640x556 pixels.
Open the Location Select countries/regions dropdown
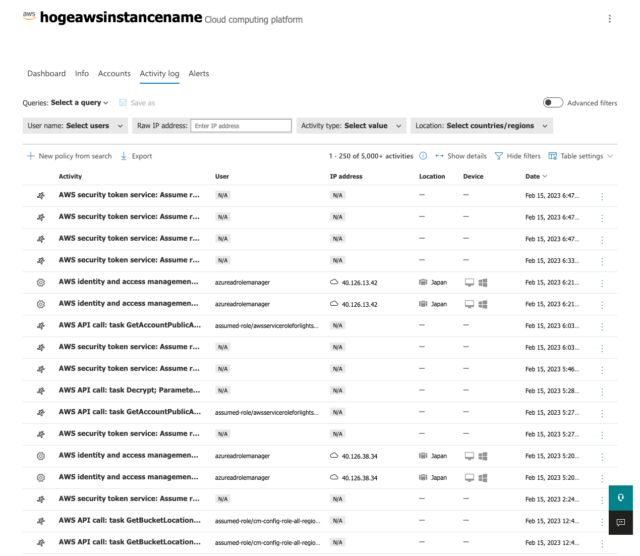(x=482, y=126)
